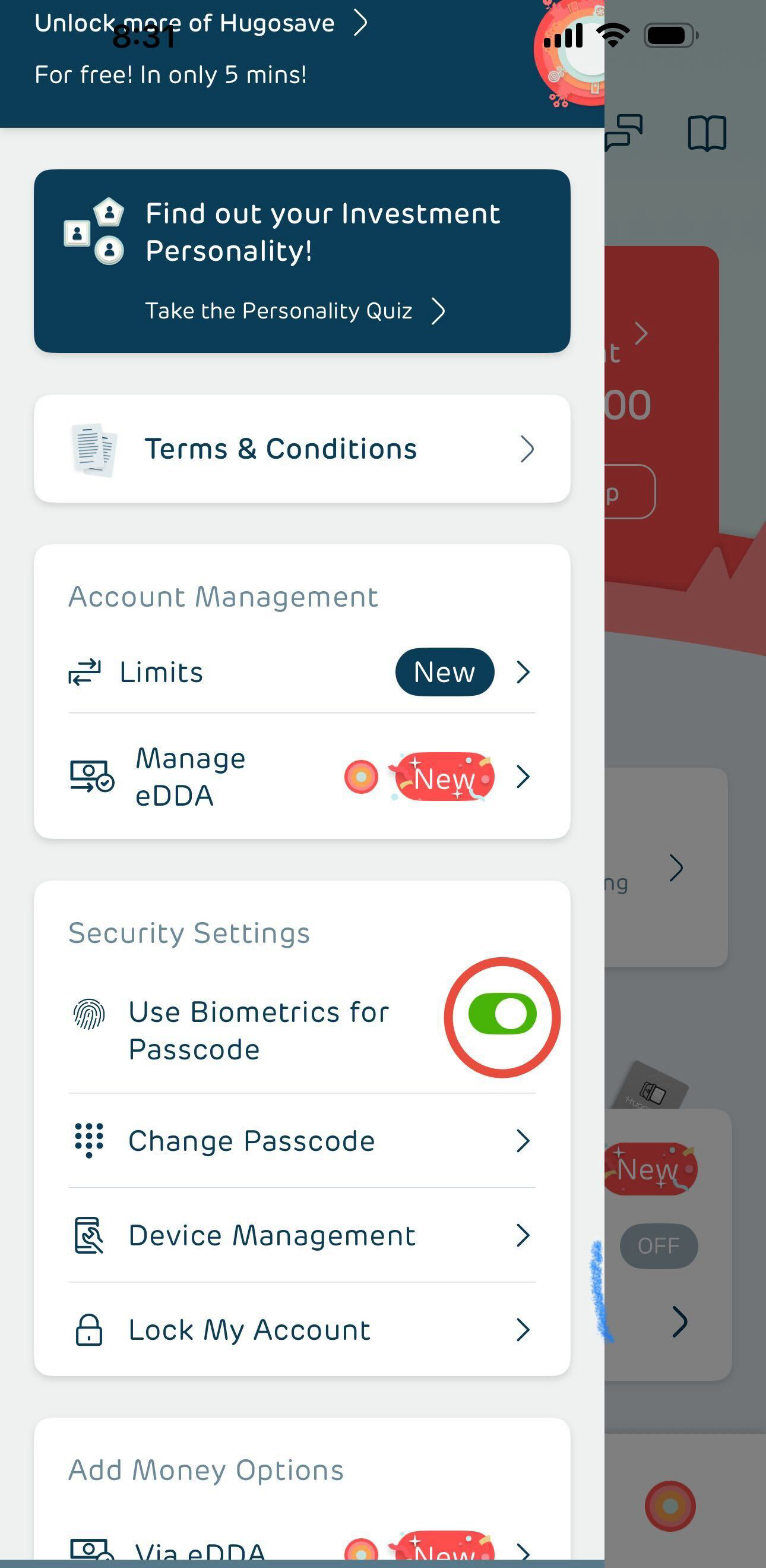Disable Use Biometrics for Passcode toggle

502,1014
